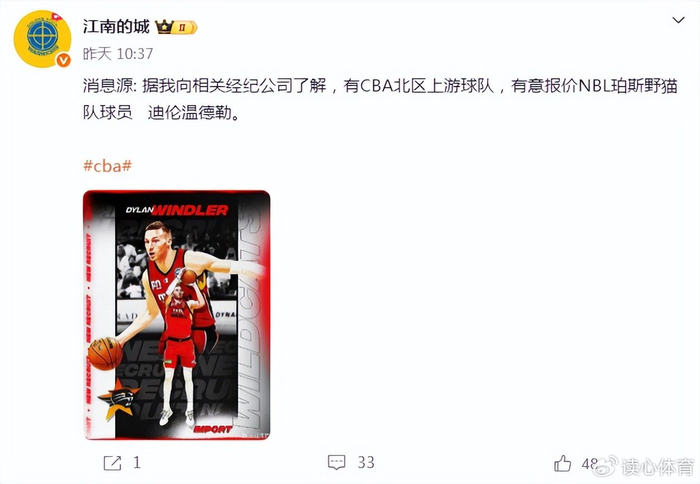Open the post timestamp 昨天 10:37
Viewport: 700px width, 484px height.
point(118,54)
